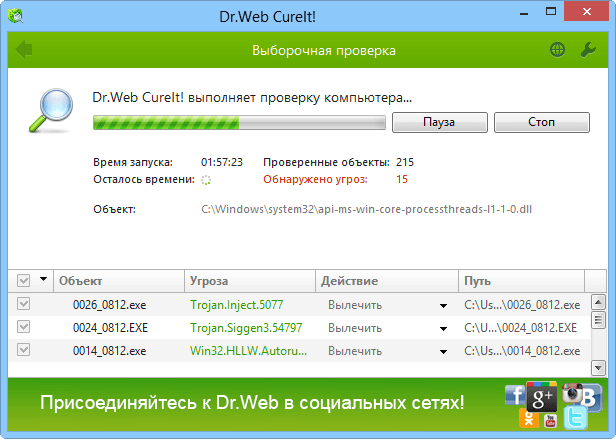Image resolution: width=616 pixels, height=439 pixels.
Task: Click the start time value 01:57:23
Action: tap(222, 162)
